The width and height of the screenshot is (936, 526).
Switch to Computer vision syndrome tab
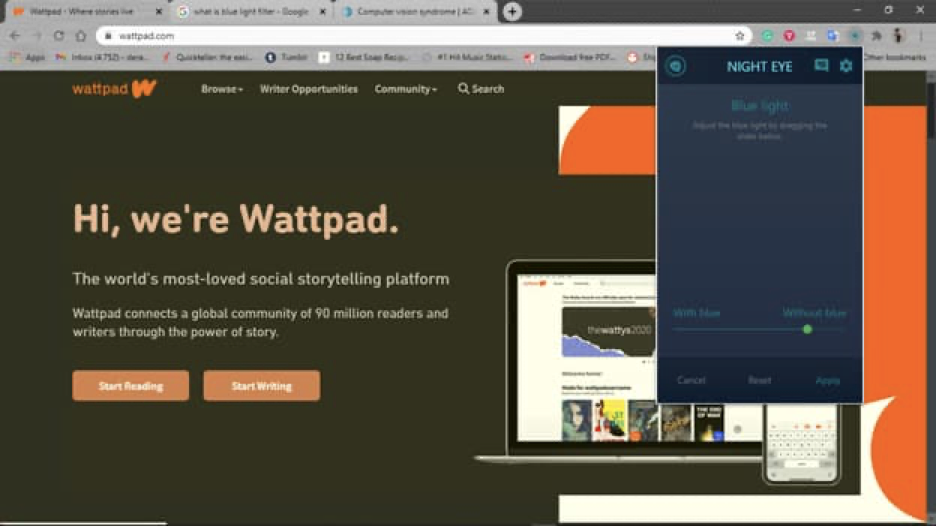[x=415, y=11]
